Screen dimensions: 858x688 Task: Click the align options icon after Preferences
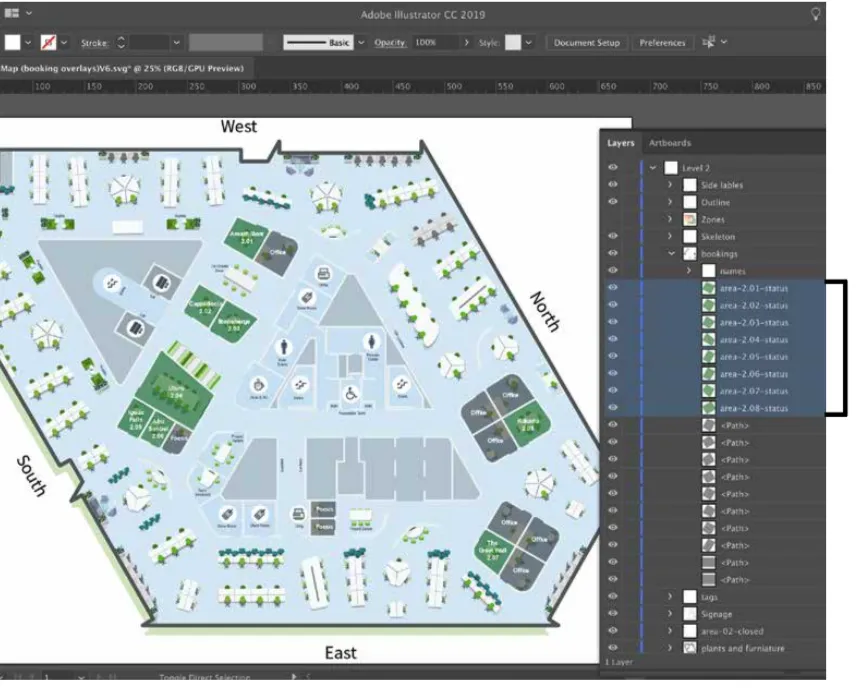tap(708, 43)
